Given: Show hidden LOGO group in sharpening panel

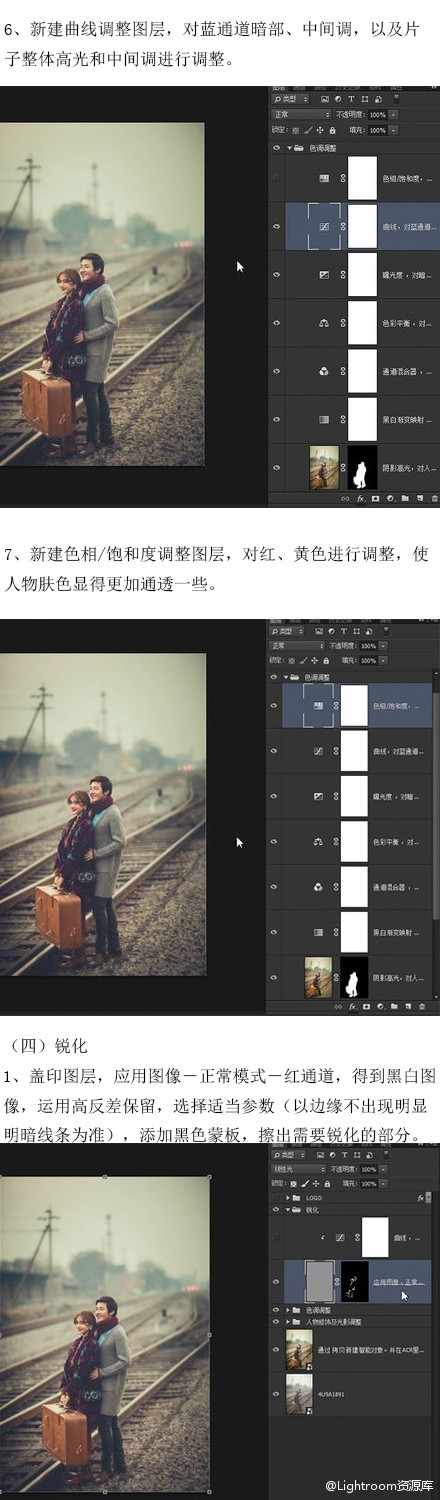Looking at the screenshot, I should [x=275, y=1198].
